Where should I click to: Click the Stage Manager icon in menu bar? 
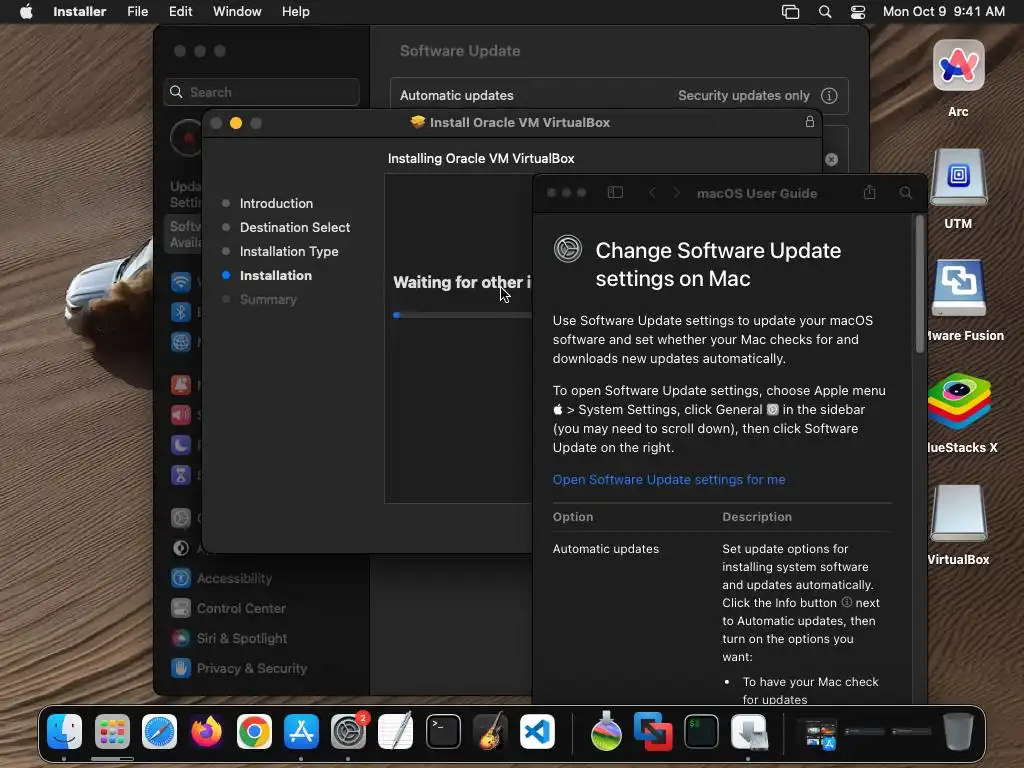[790, 12]
